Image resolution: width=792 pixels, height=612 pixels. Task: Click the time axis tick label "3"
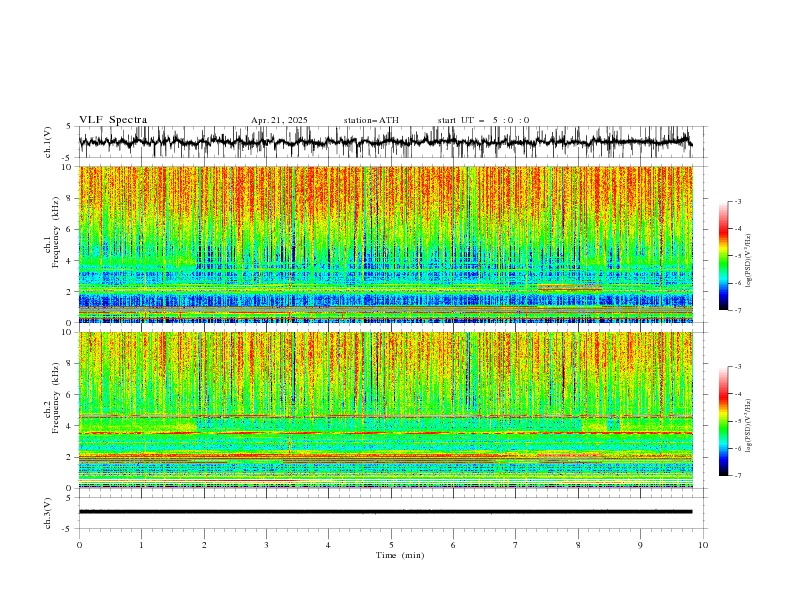266,545
